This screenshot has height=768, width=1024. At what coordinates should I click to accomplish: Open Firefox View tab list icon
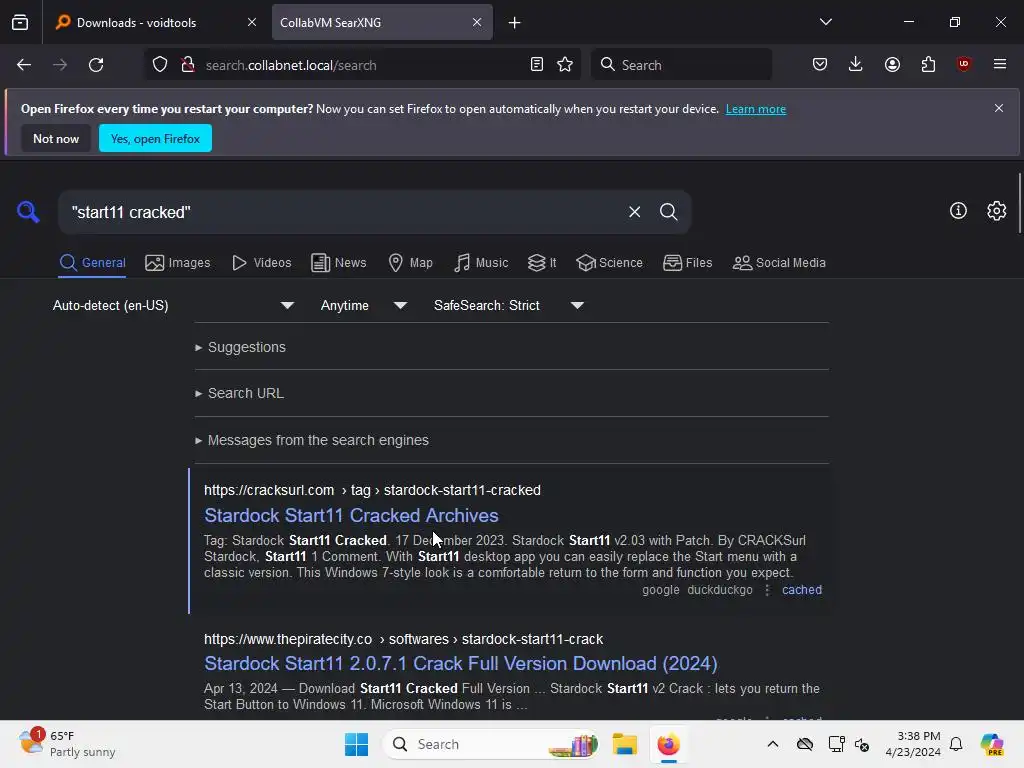coord(20,22)
